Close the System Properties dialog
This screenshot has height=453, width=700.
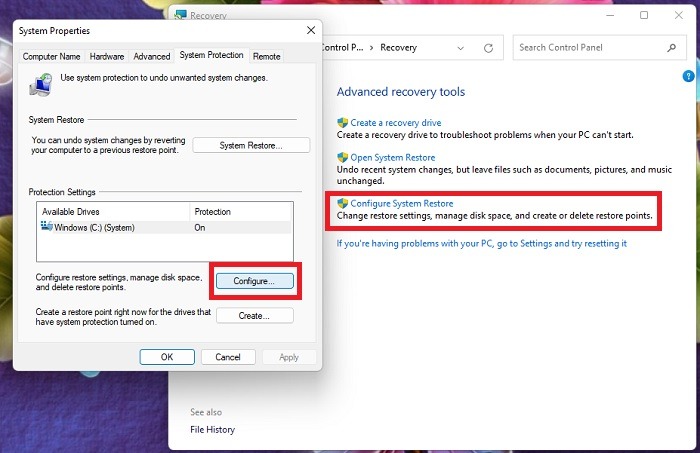coord(311,30)
